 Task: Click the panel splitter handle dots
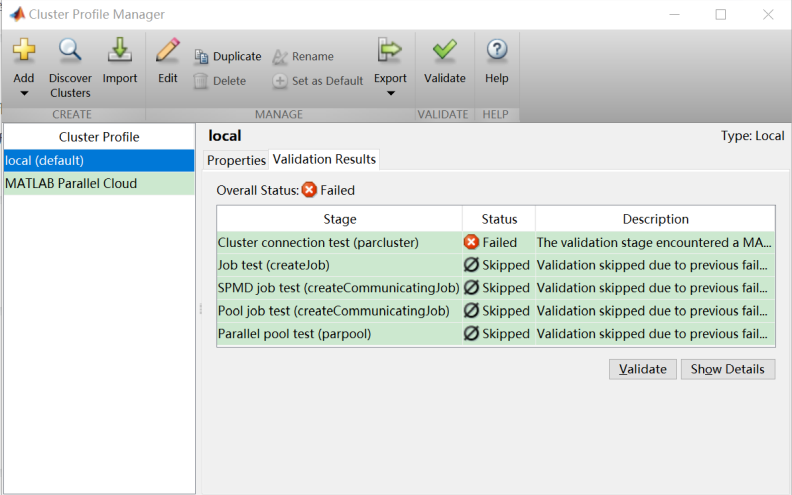(201, 309)
